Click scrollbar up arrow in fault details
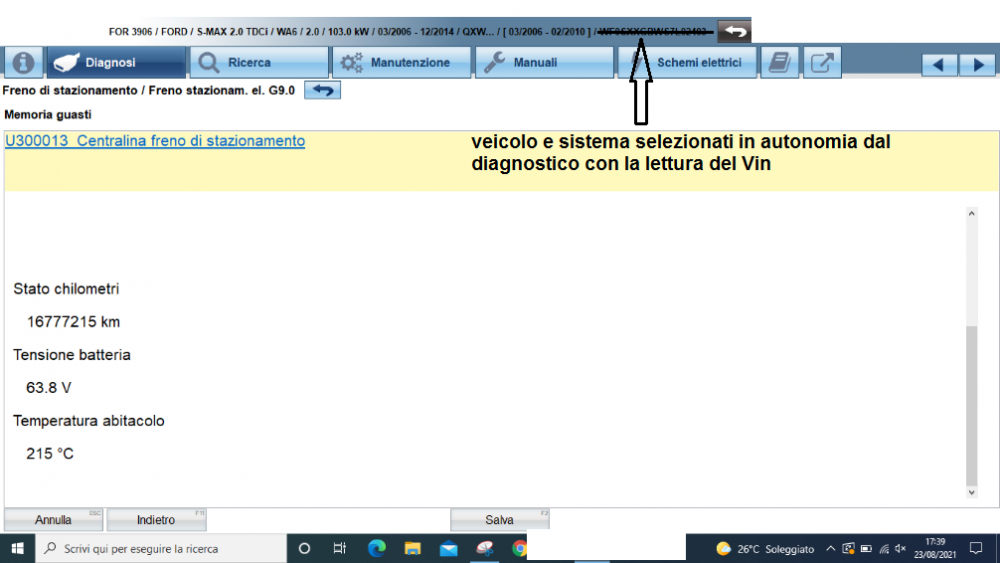1000x563 pixels. click(971, 214)
